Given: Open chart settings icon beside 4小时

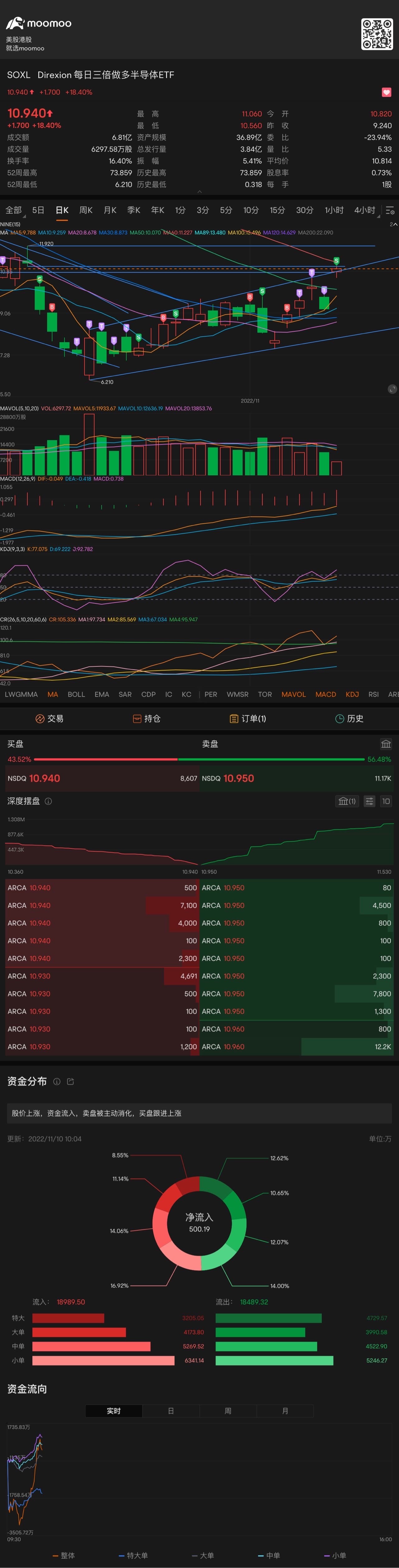Looking at the screenshot, I should 390,211.
